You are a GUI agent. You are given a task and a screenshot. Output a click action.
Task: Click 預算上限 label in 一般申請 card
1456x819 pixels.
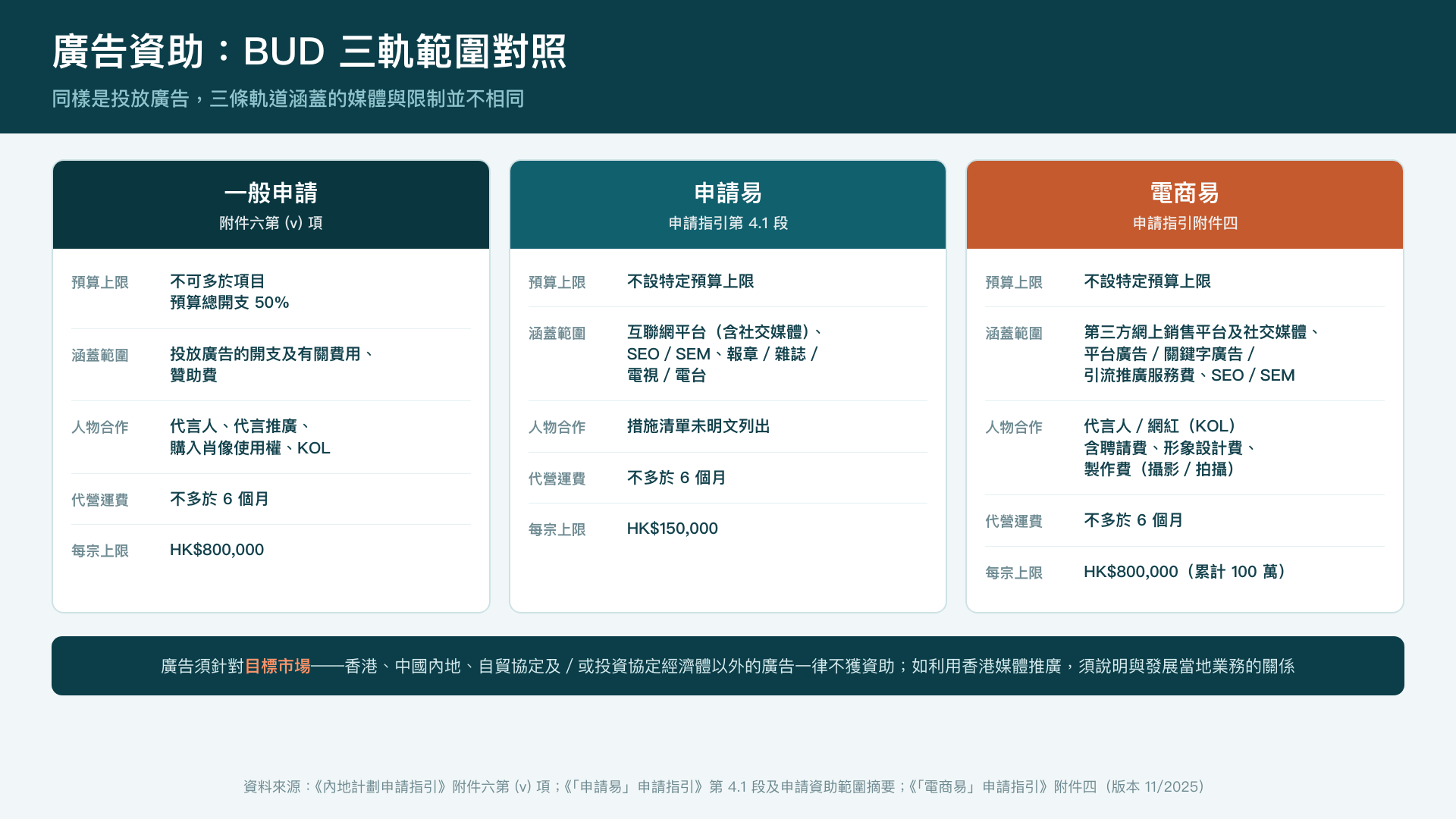(x=100, y=282)
